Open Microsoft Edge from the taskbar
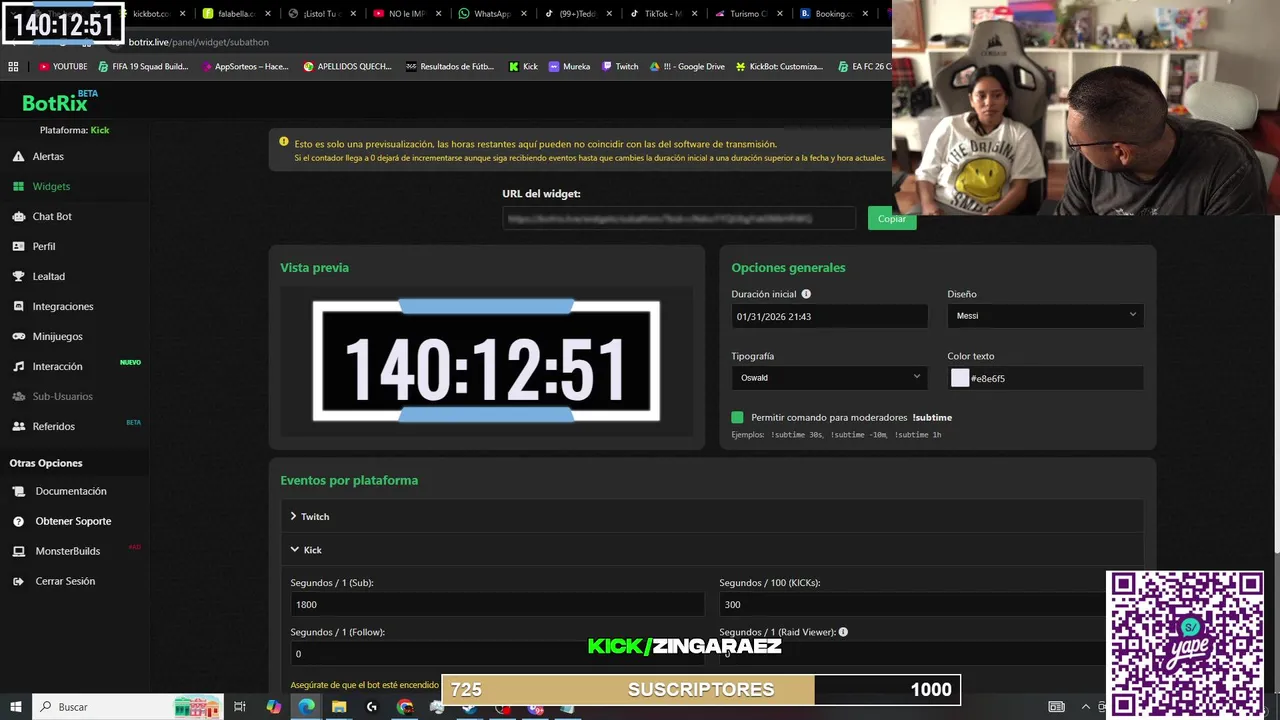Screen dimensions: 1280x720 click(x=306, y=707)
